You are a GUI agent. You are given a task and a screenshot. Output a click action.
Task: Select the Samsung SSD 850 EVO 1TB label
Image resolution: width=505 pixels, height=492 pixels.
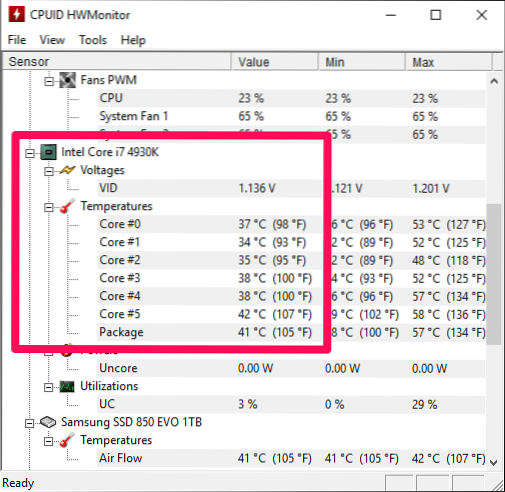[131, 422]
